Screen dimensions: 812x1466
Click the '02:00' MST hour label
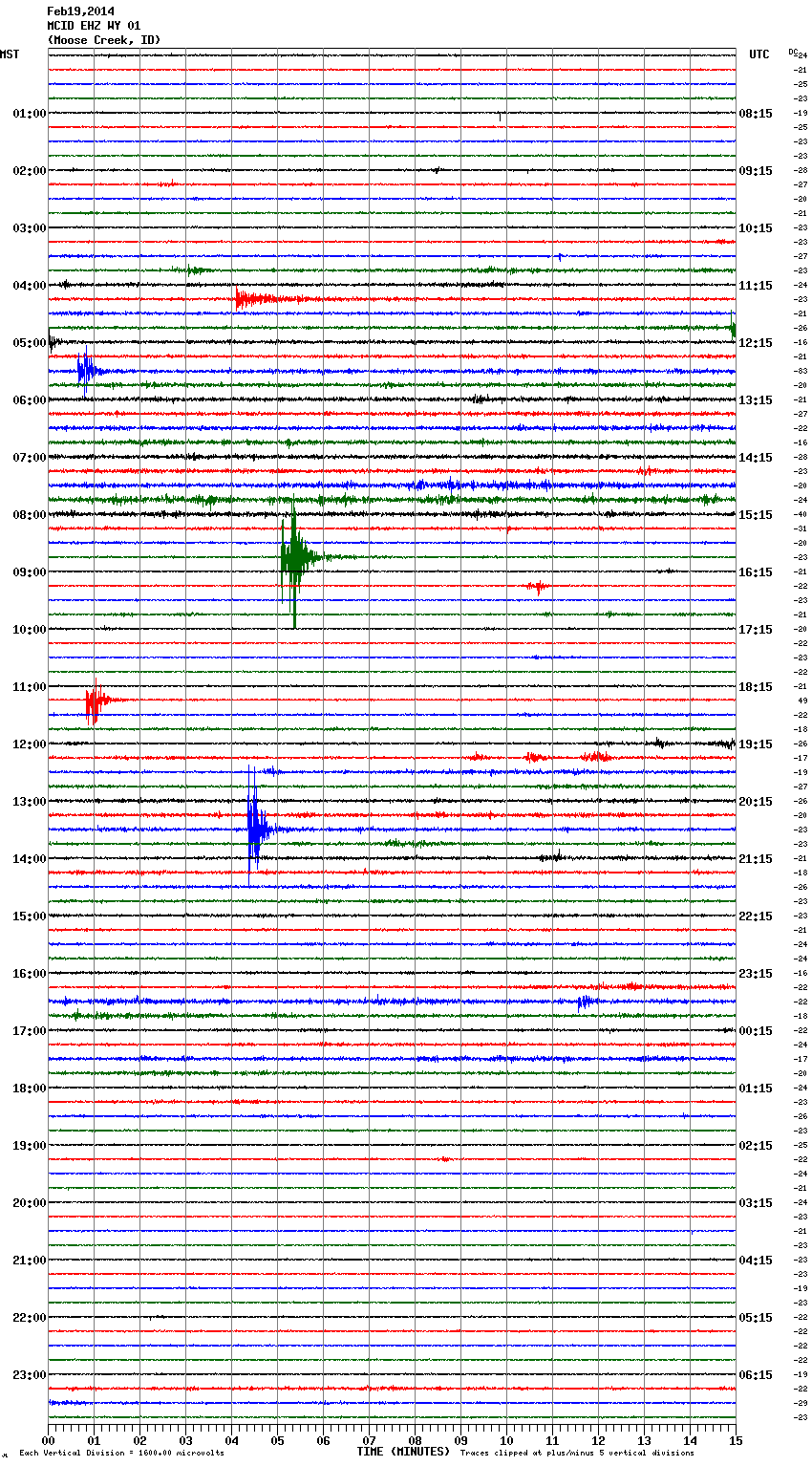point(30,171)
